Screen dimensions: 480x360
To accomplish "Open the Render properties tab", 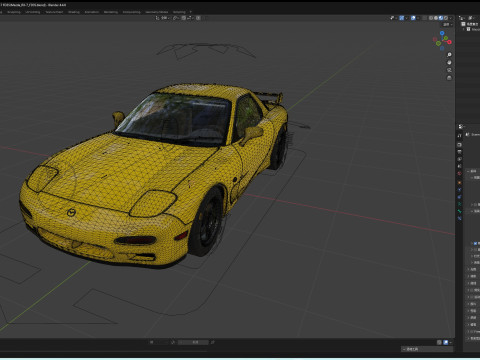I will [460, 145].
